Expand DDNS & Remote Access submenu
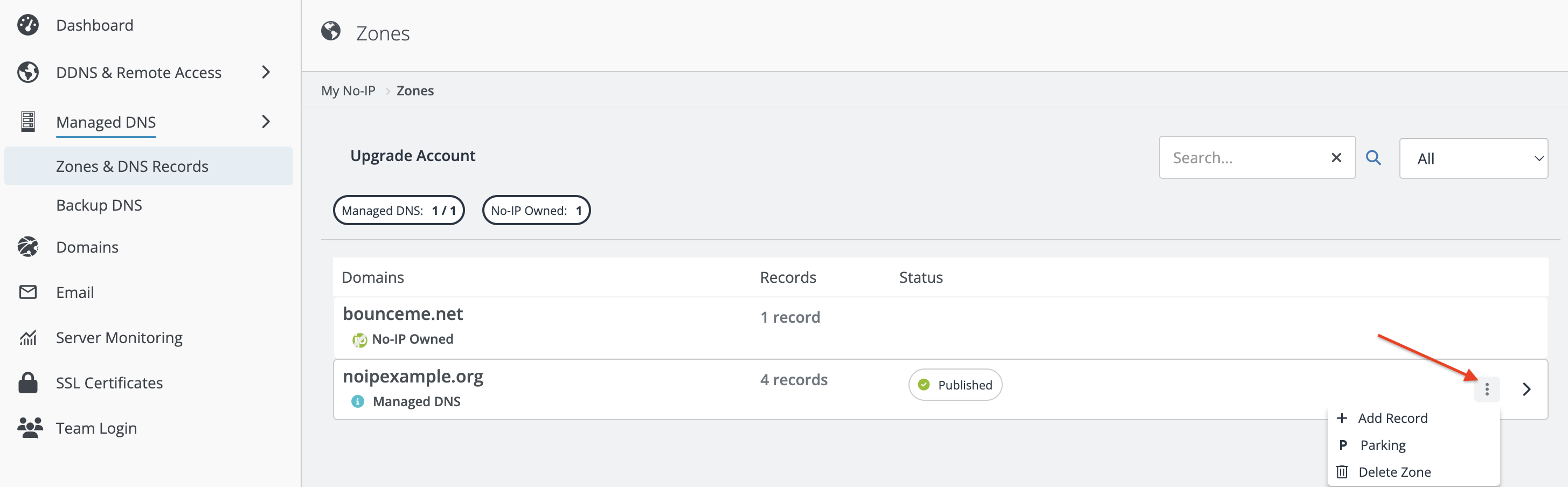Viewport: 1568px width, 487px height. 266,72
